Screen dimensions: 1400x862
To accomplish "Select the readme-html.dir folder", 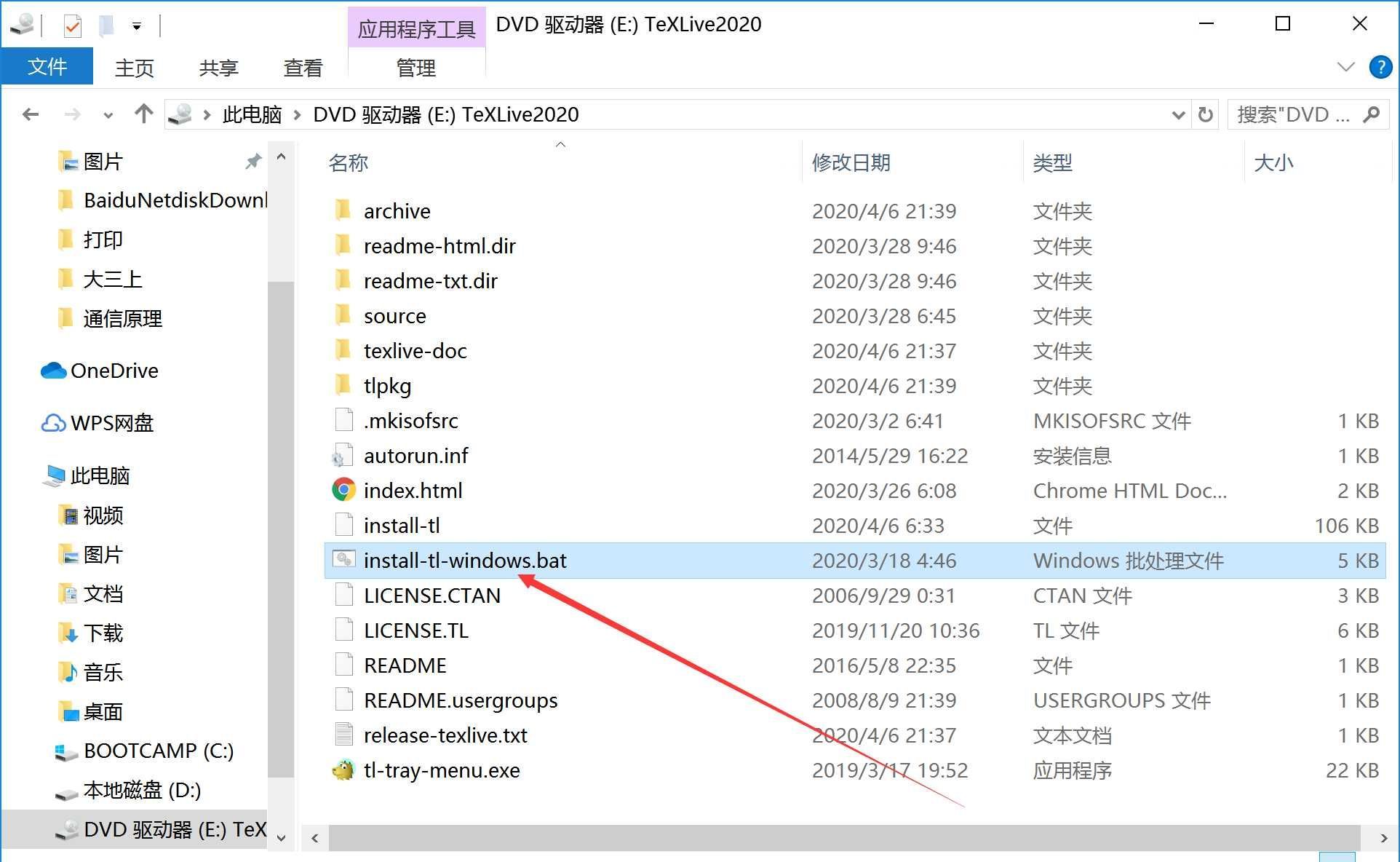I will point(440,246).
